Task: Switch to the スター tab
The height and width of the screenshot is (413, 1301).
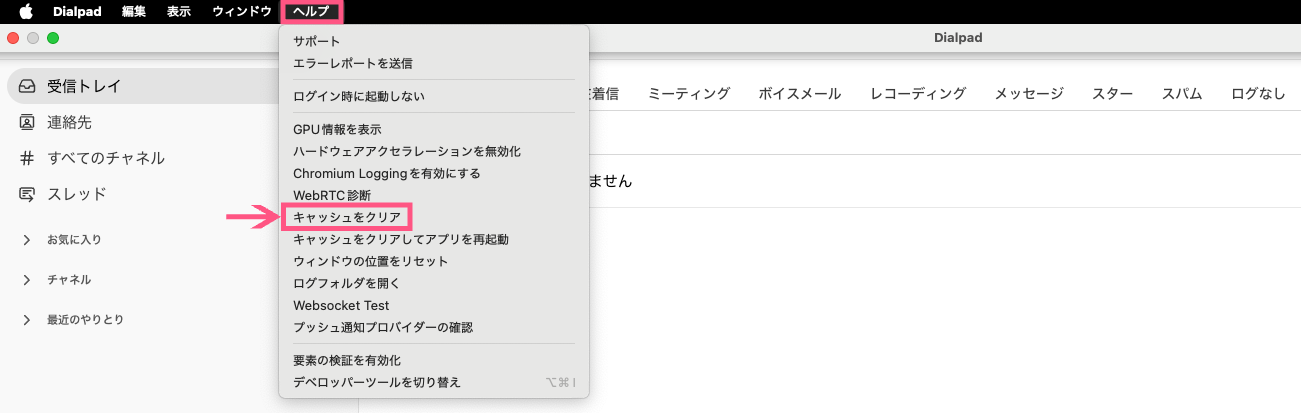Action: [1113, 94]
